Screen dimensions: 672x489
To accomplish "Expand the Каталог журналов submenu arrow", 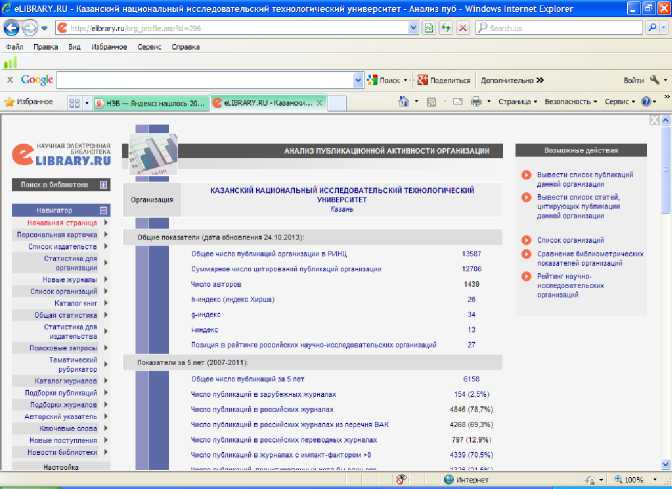I will tap(105, 381).
